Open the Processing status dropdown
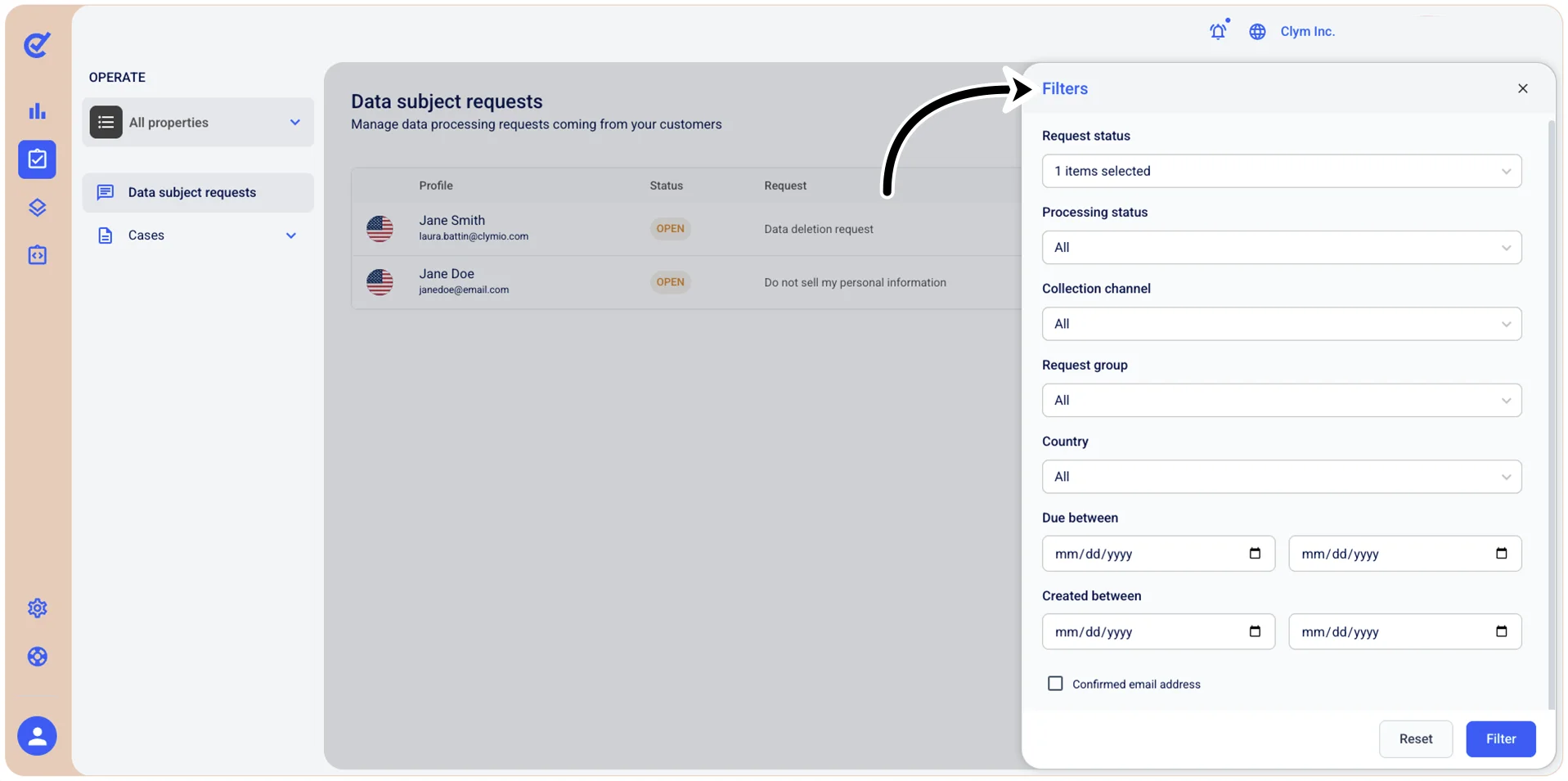Screen dimensions: 1568x781 [x=1281, y=248]
